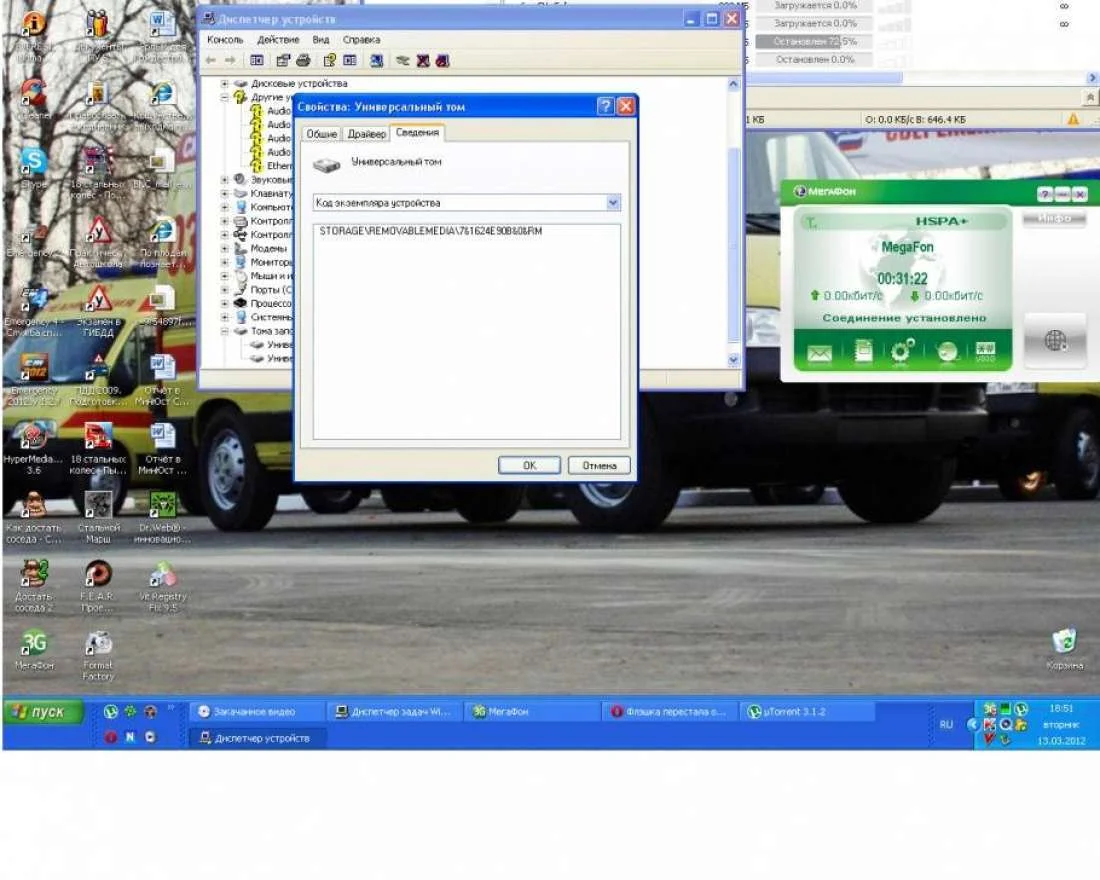Image resolution: width=1100 pixels, height=880 pixels.
Task: Select the Сведения tab
Action: click(x=417, y=133)
